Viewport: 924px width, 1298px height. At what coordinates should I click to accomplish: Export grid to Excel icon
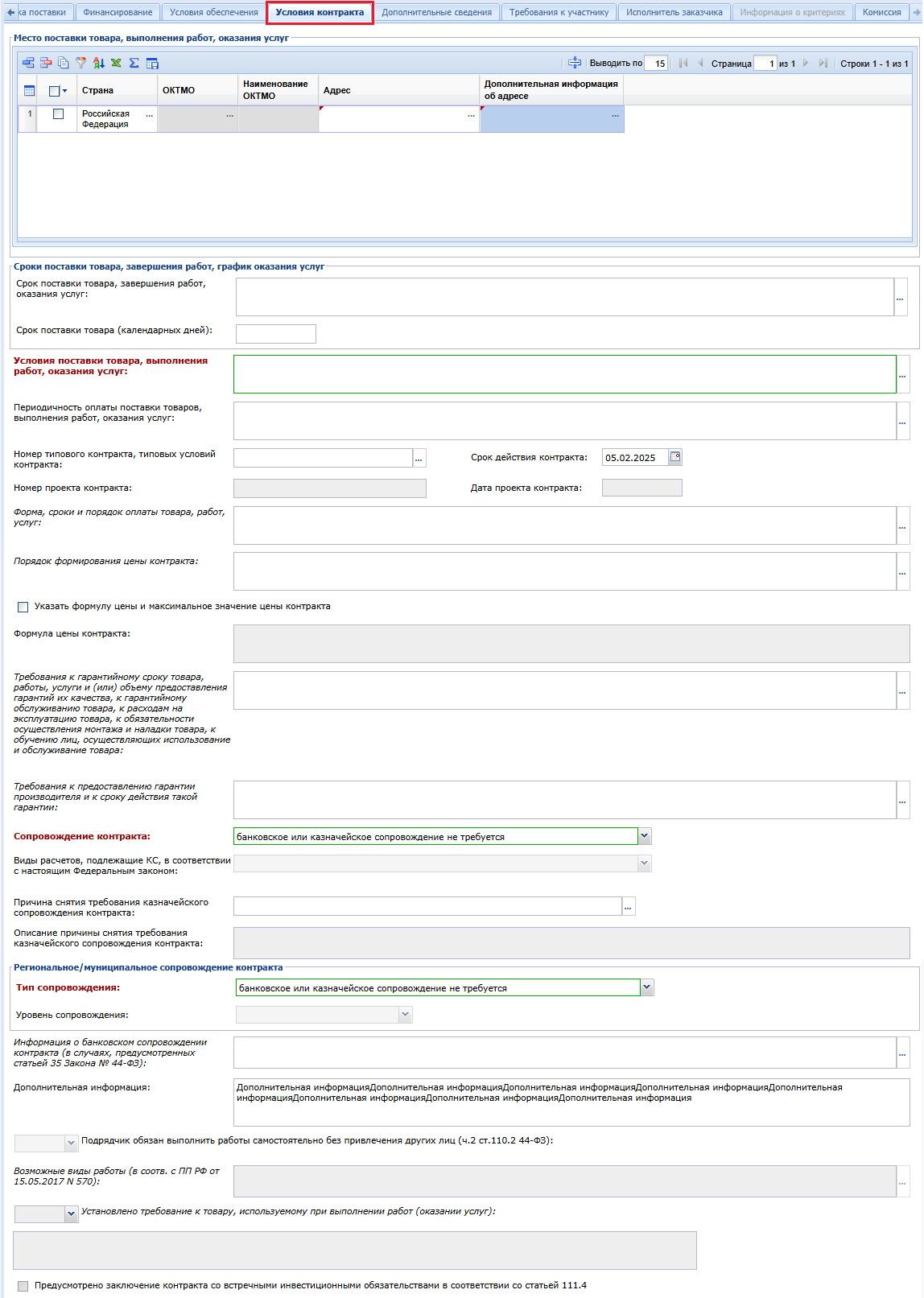point(116,63)
